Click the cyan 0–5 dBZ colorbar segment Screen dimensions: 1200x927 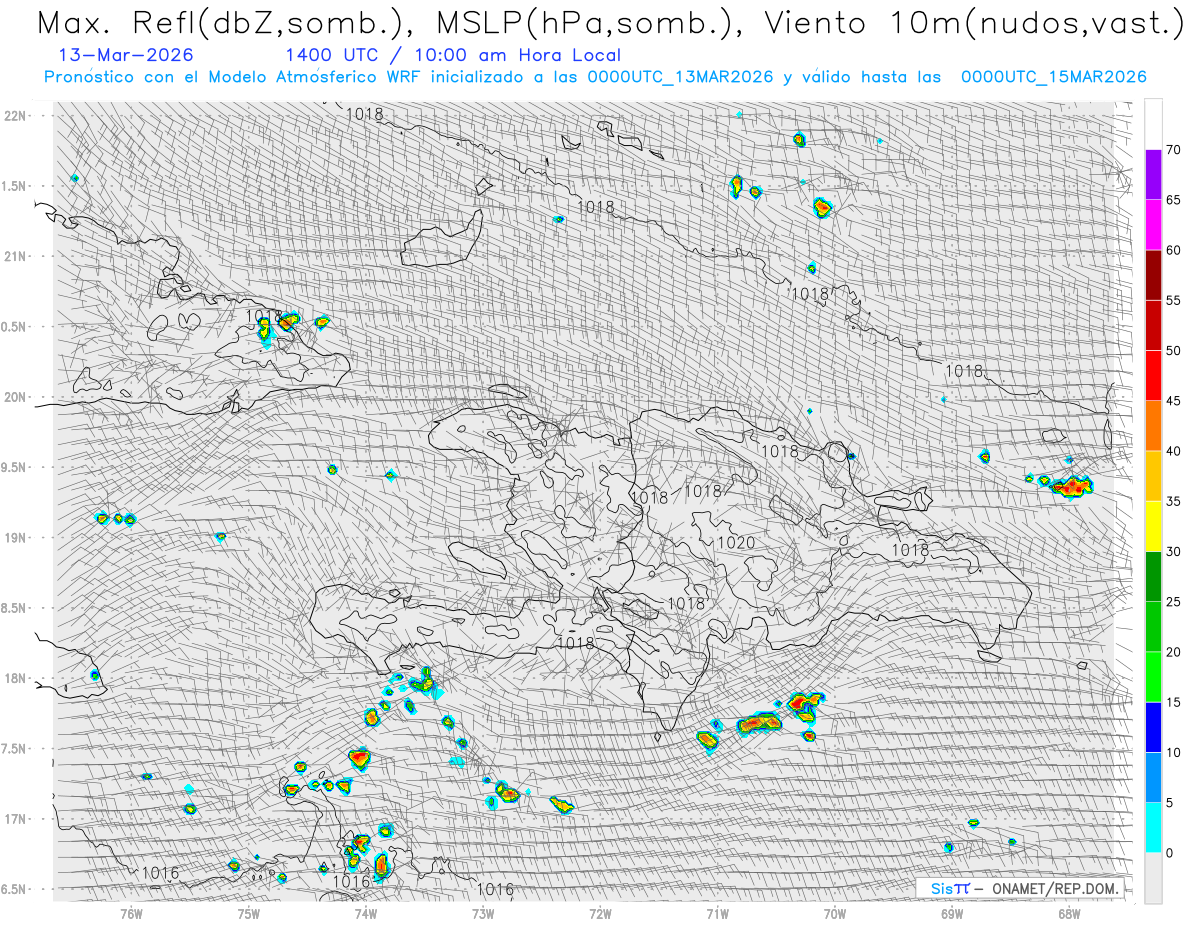[1153, 827]
